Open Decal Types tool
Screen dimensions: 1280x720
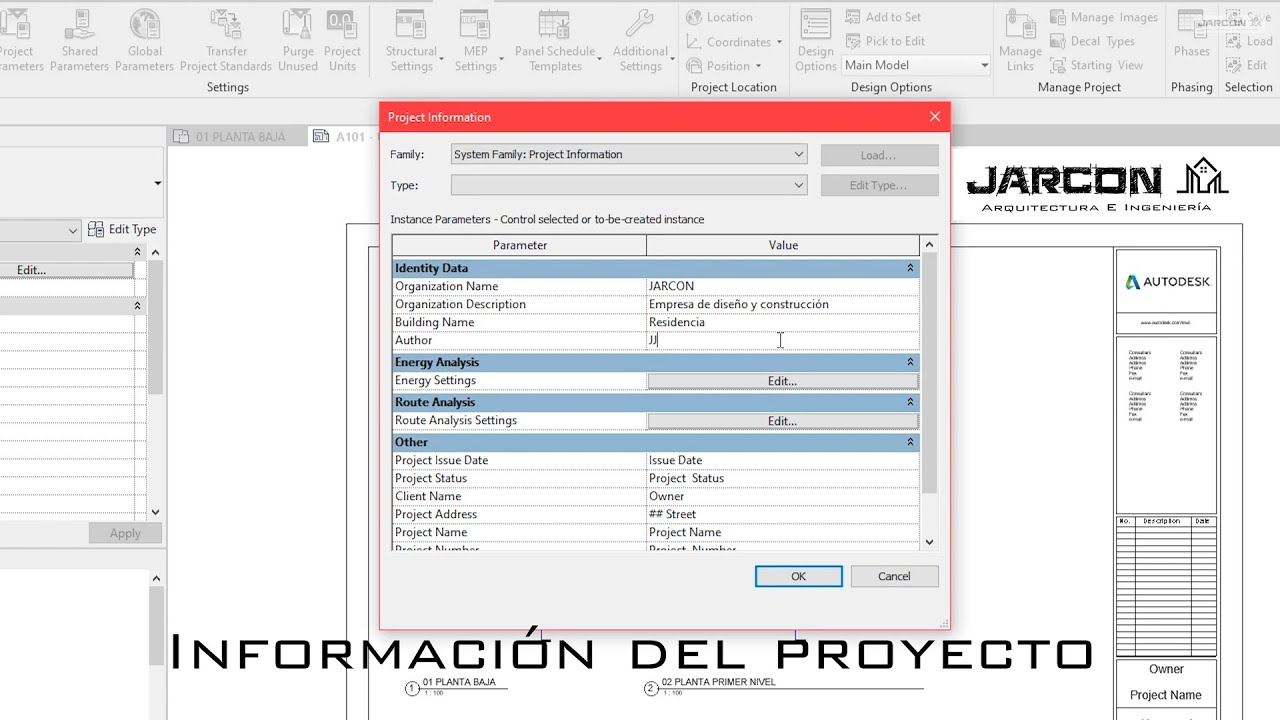pos(1092,41)
